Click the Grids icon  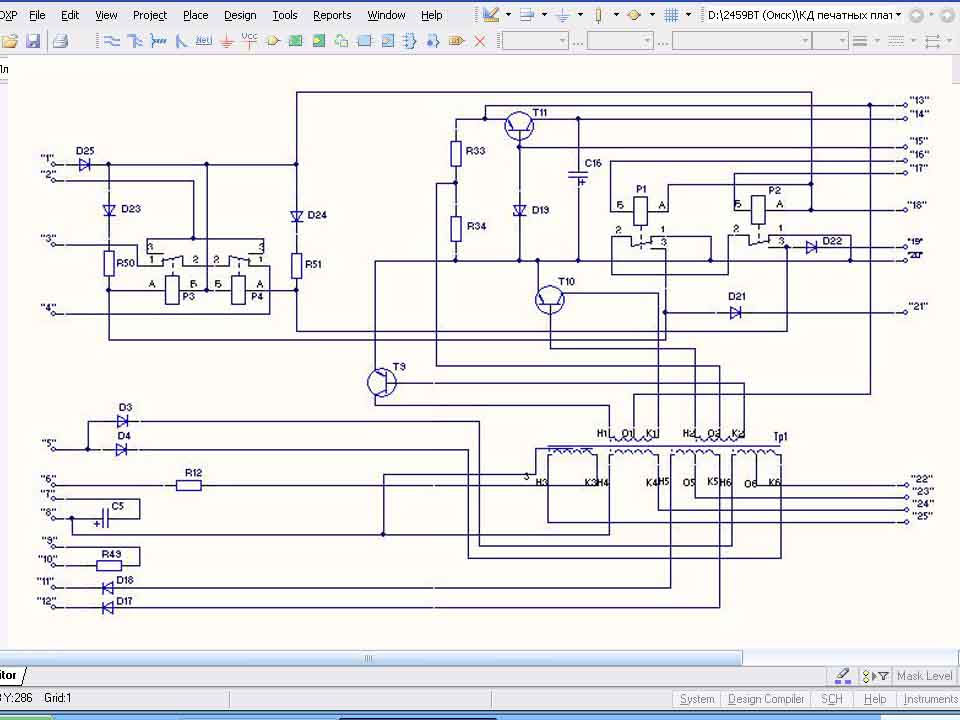[671, 15]
